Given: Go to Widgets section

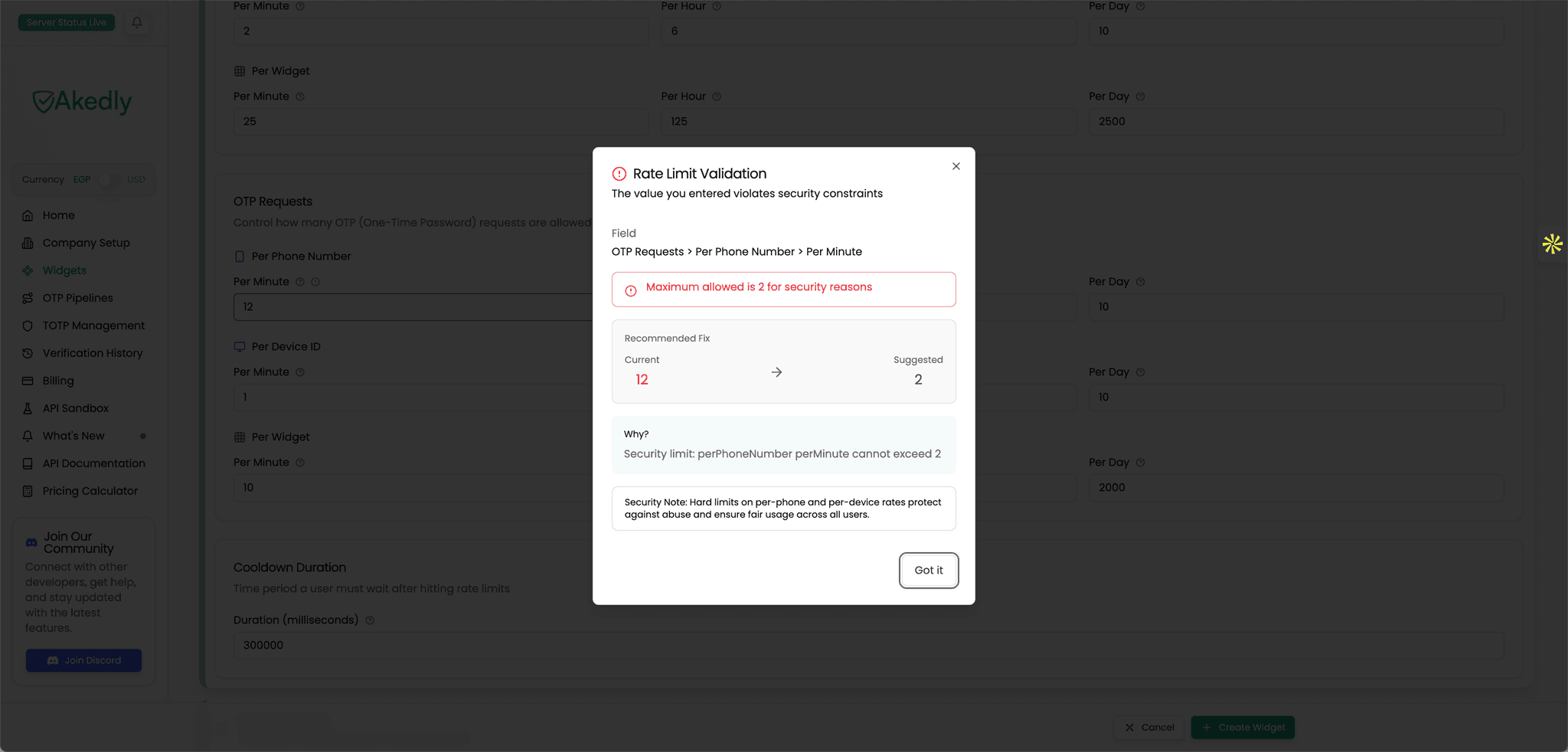Looking at the screenshot, I should [x=64, y=270].
